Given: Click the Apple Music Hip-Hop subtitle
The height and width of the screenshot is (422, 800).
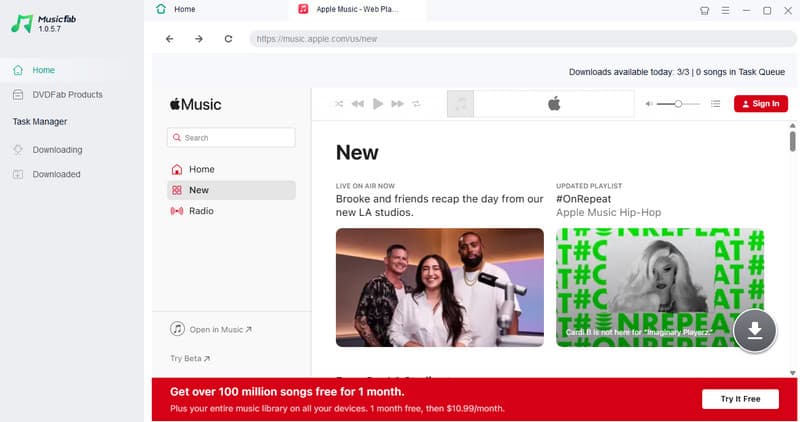Looking at the screenshot, I should click(608, 212).
